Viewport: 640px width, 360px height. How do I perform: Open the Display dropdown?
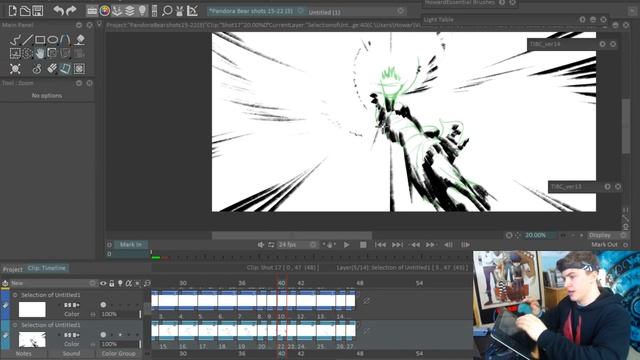click(607, 235)
